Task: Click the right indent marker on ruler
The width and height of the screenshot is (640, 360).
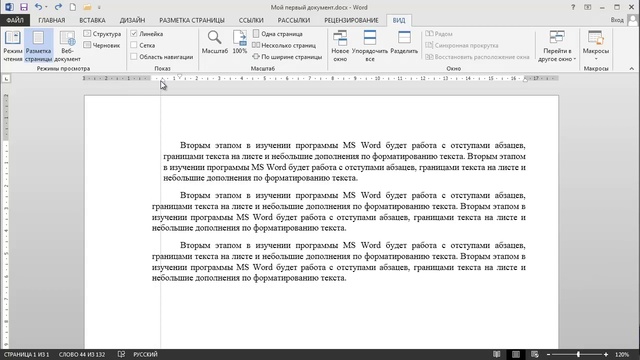Action: click(525, 80)
